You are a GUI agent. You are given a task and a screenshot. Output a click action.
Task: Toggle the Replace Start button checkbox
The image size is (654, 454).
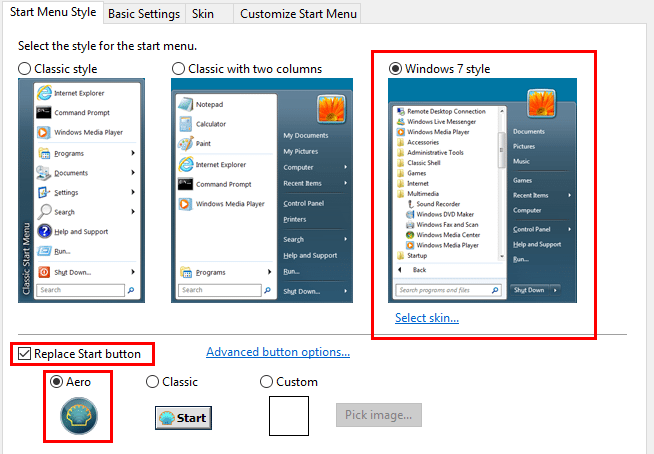point(25,354)
